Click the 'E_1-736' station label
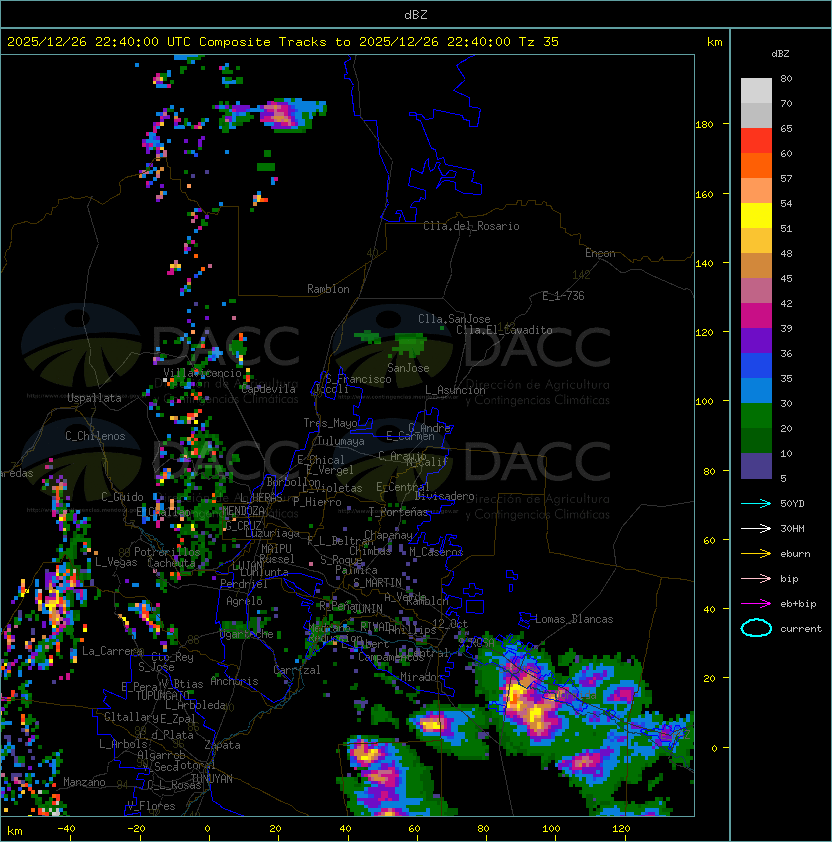The width and height of the screenshot is (832, 842). 563,296
